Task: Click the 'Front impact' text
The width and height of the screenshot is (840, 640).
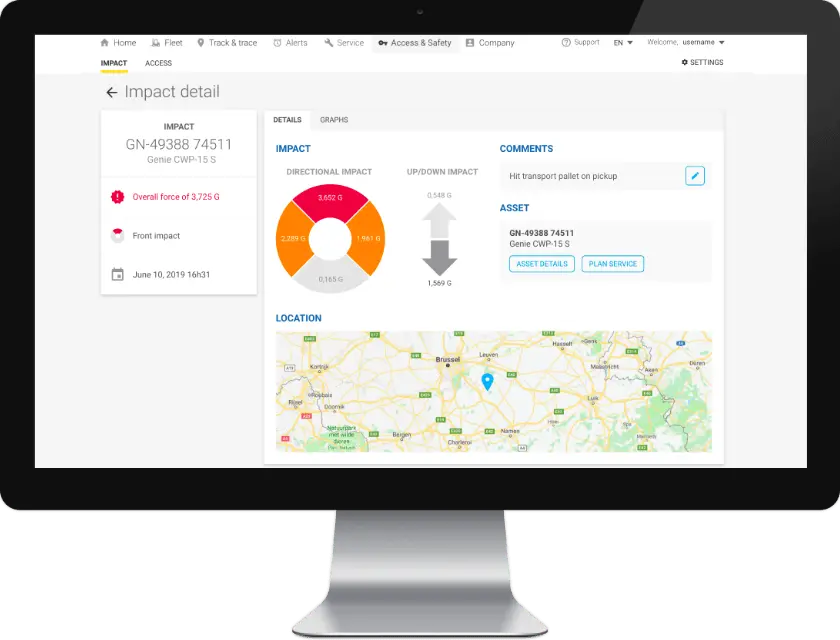Action: [x=156, y=236]
